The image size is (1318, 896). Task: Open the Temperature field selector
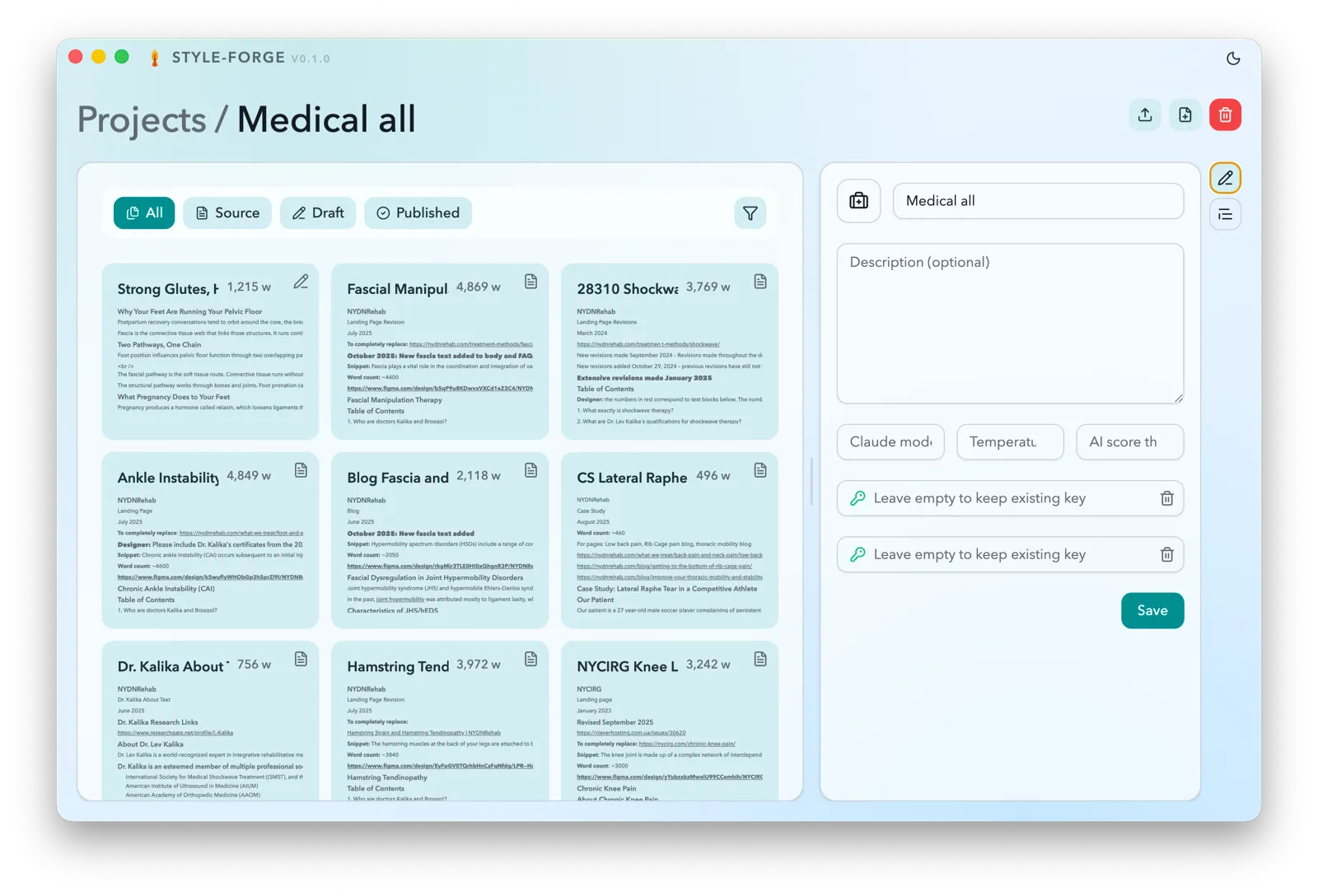pos(1011,442)
